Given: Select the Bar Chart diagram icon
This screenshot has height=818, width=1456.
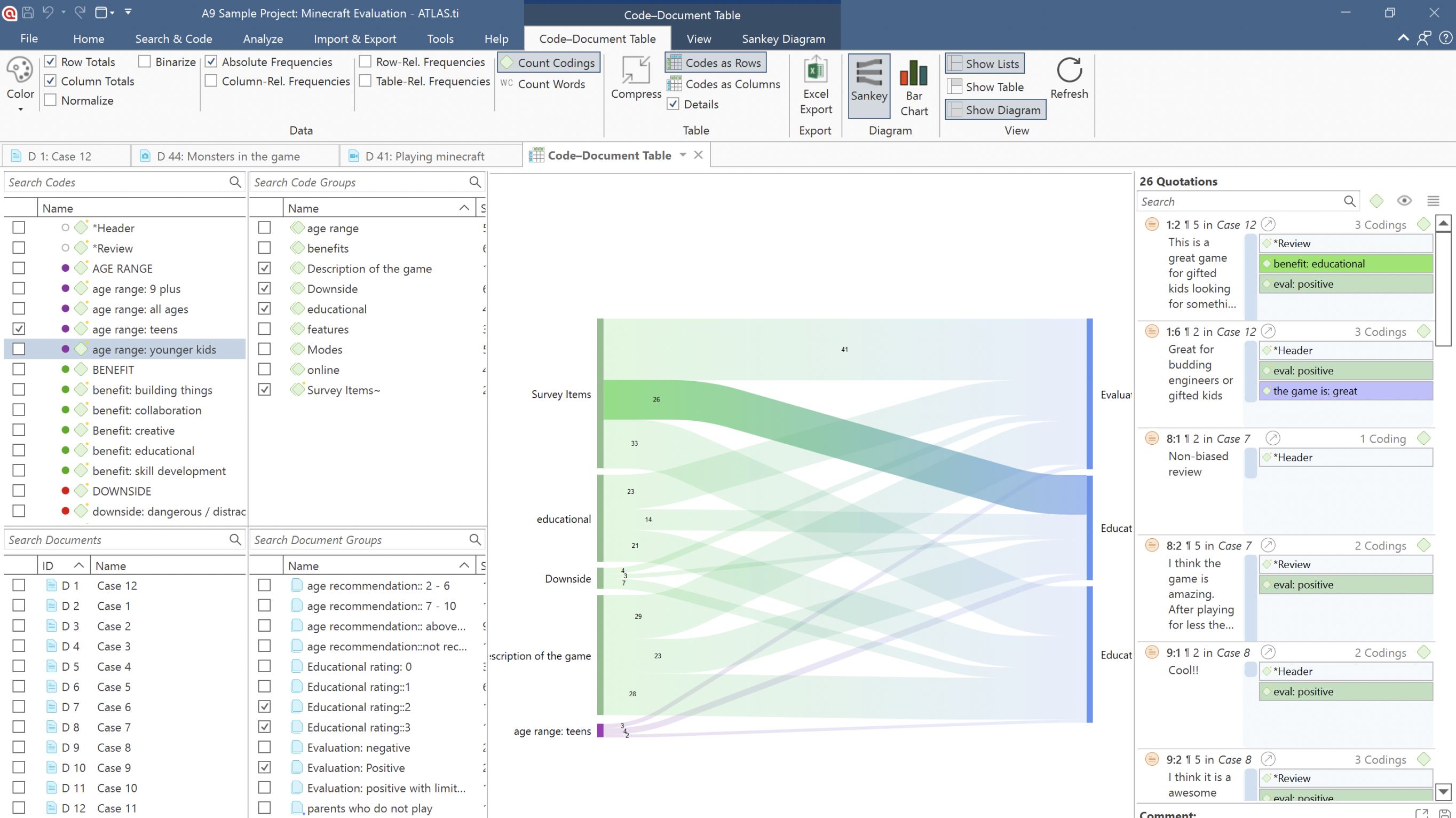Looking at the screenshot, I should [x=913, y=74].
